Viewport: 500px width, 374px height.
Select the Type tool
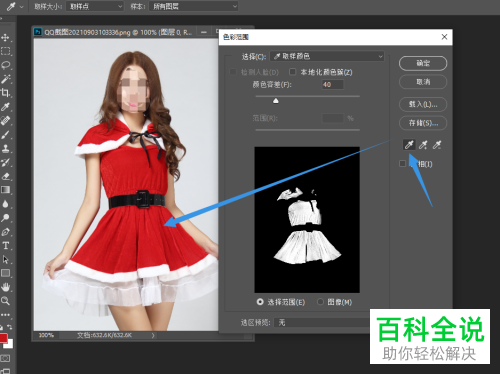[x=5, y=246]
